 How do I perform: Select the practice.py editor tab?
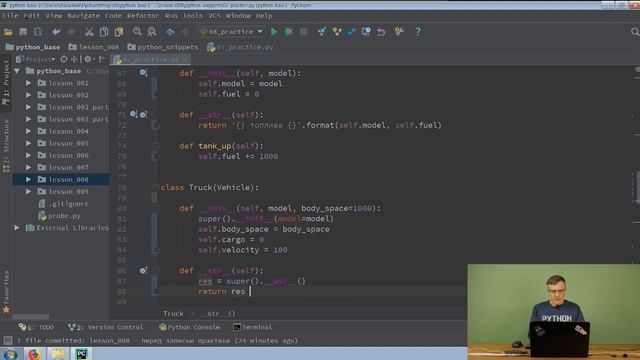click(x=151, y=60)
